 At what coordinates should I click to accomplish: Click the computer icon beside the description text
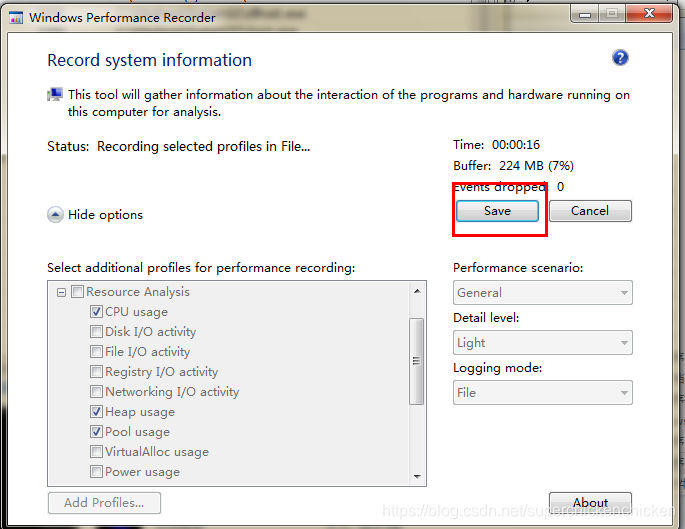pyautogui.click(x=55, y=95)
